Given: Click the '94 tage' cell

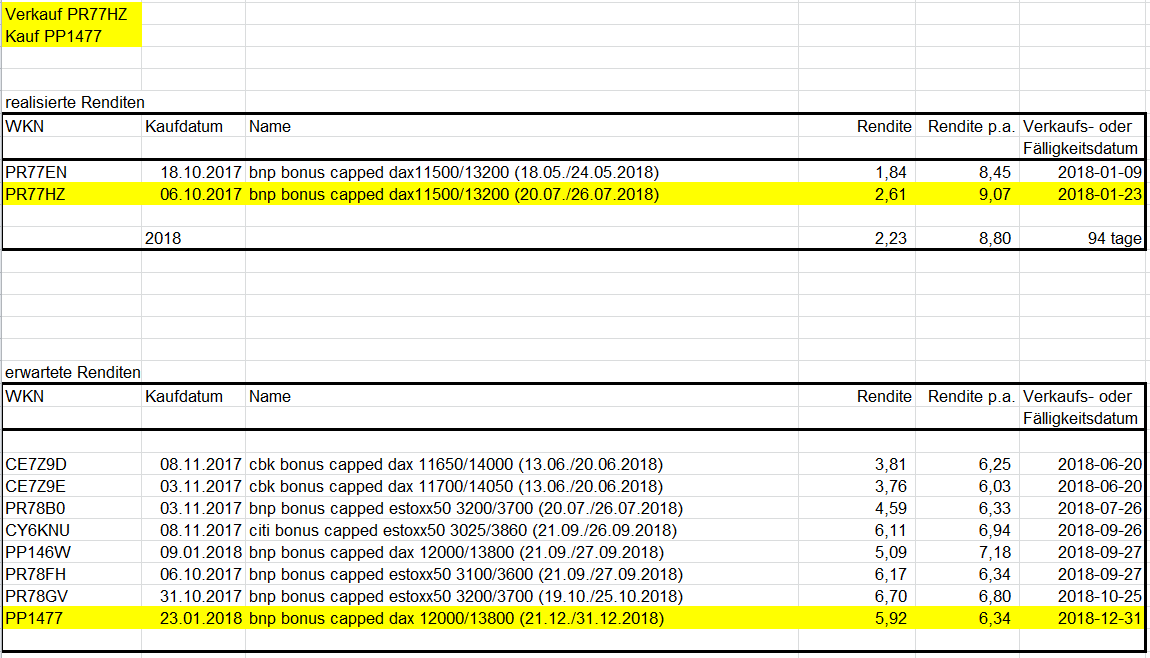Looking at the screenshot, I should click(1083, 238).
